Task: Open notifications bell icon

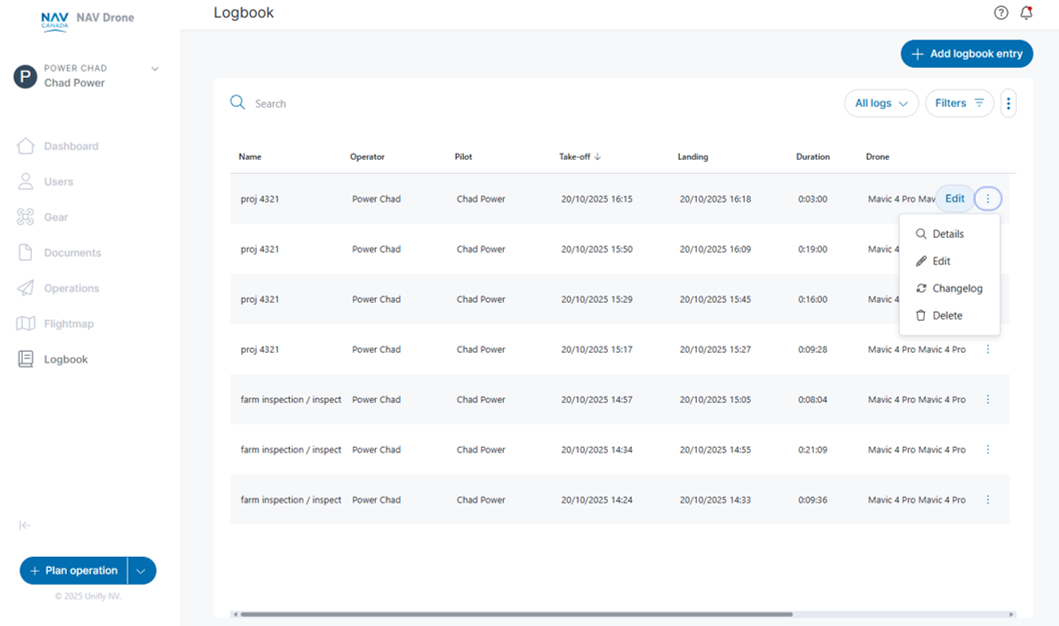Action: (1026, 13)
